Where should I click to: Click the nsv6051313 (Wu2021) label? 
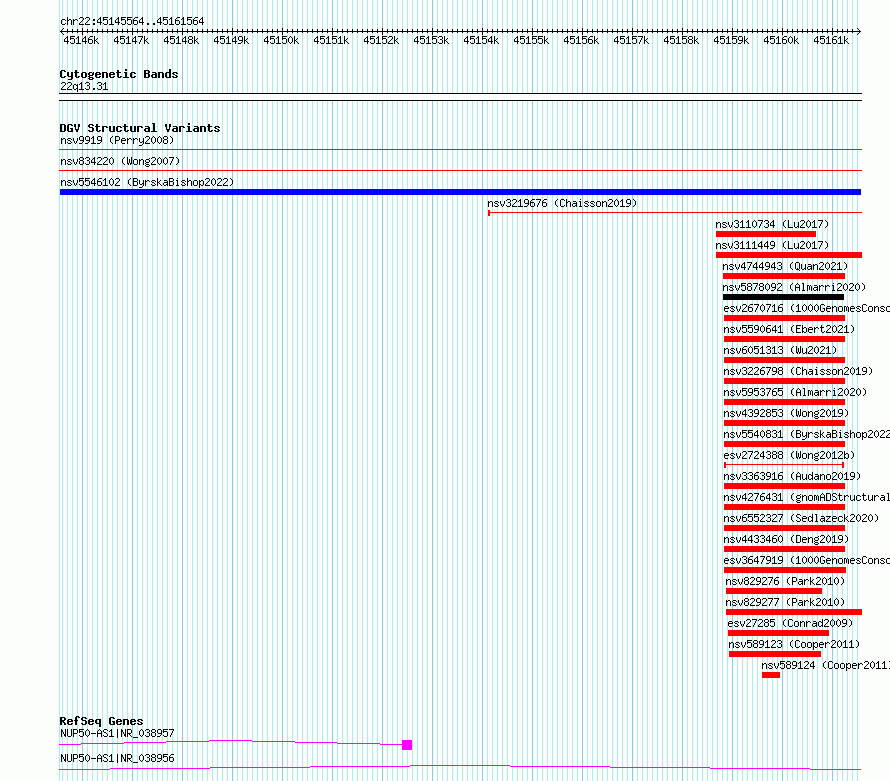(780, 350)
